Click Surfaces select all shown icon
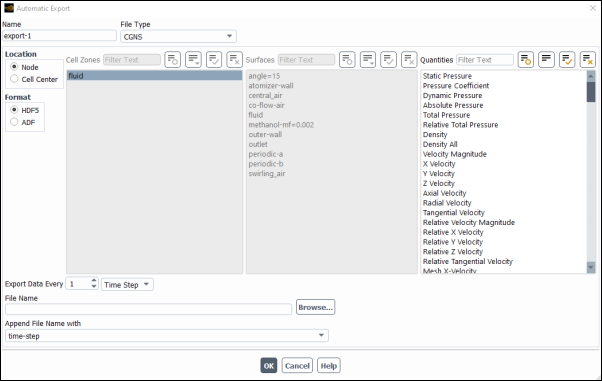This screenshot has height=381, width=602. [x=389, y=60]
